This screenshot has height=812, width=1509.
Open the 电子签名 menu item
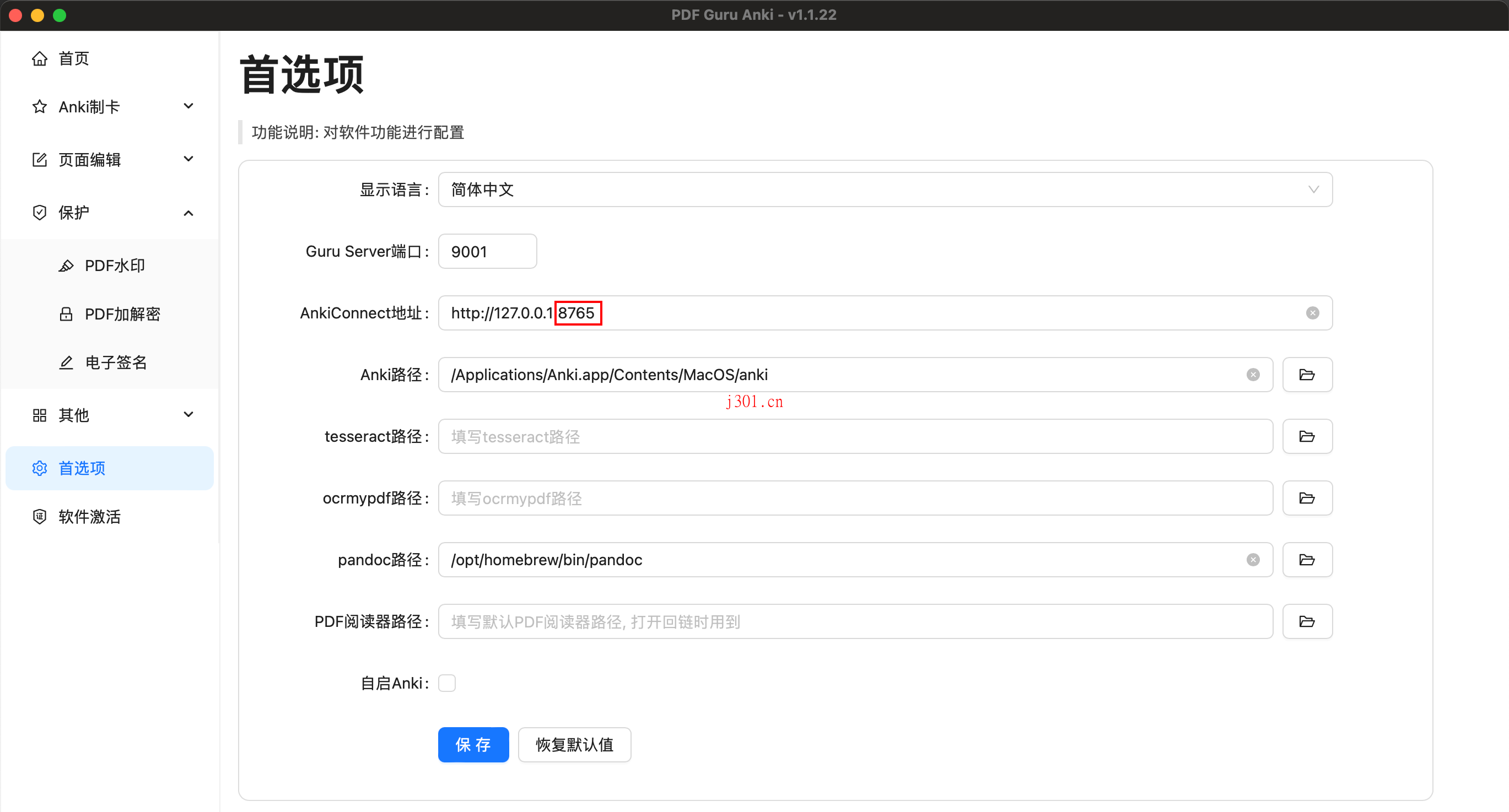click(110, 362)
